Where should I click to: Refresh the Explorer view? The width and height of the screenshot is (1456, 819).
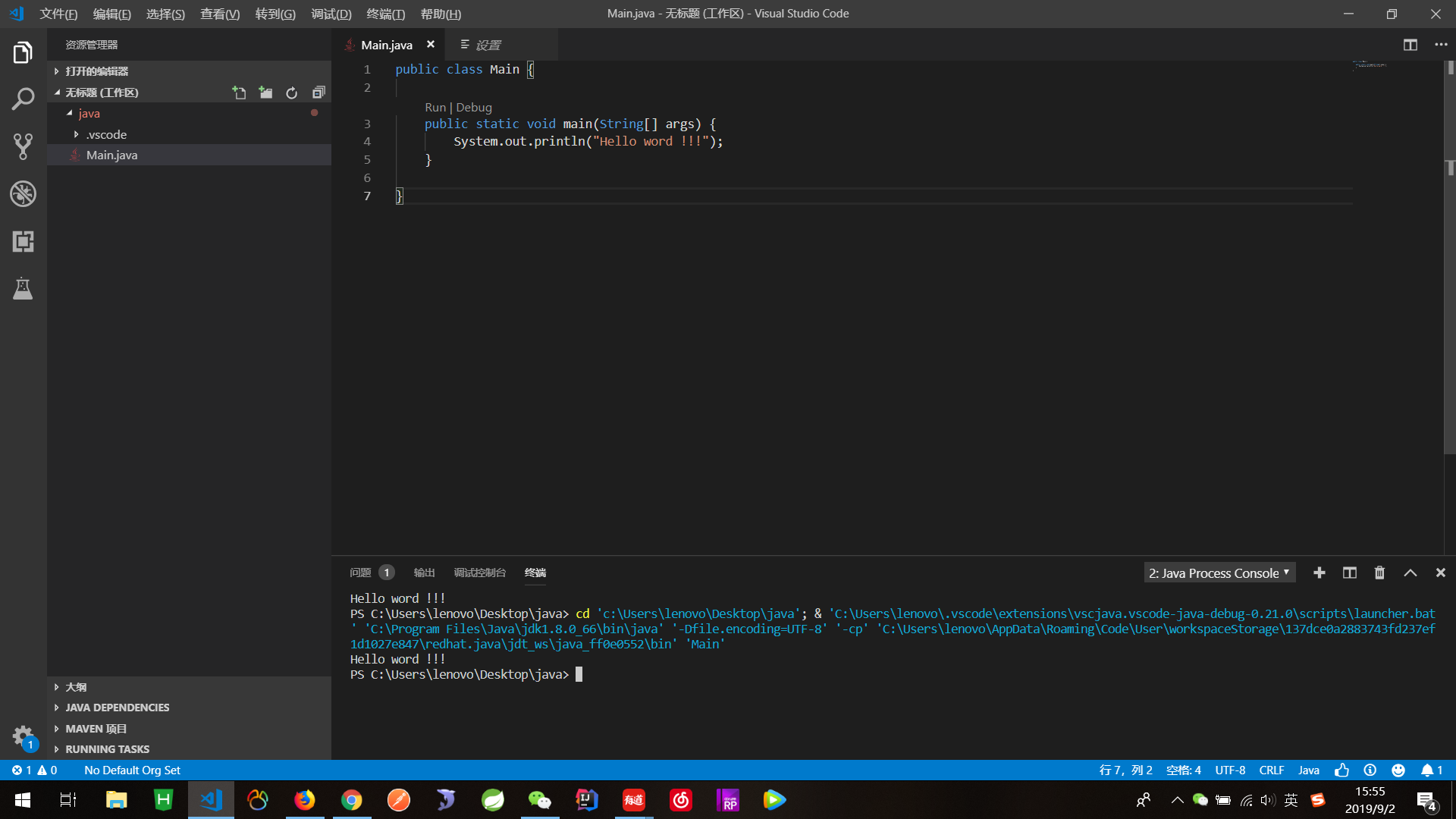click(x=292, y=92)
